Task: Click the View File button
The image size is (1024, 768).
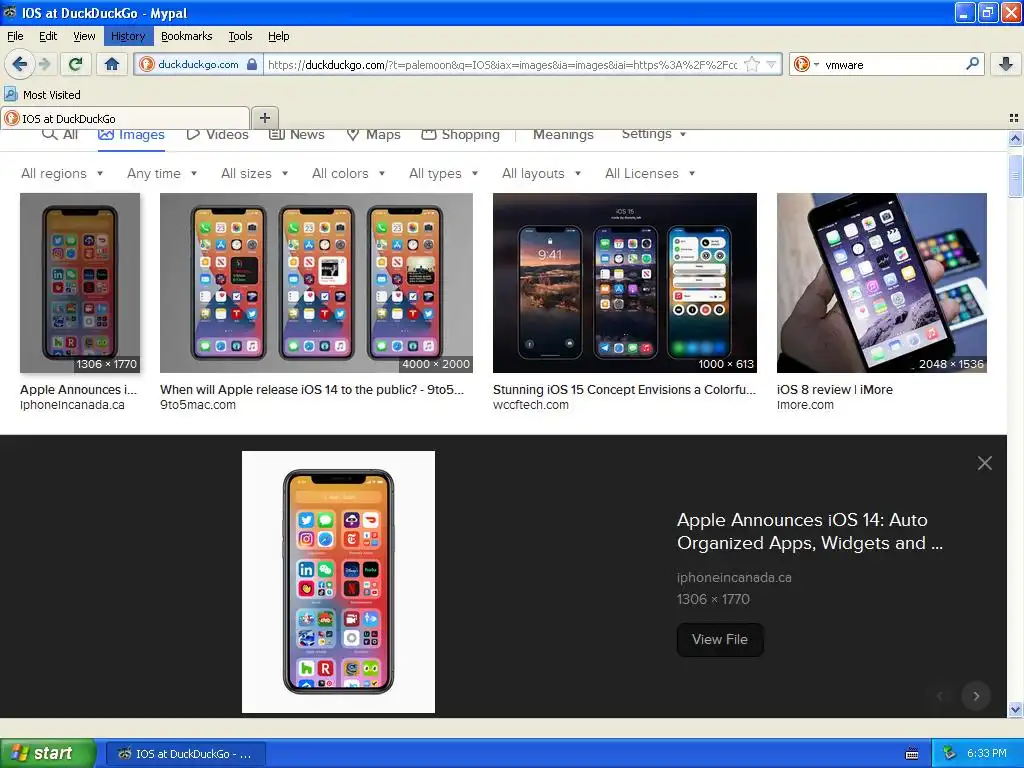Action: [x=720, y=639]
